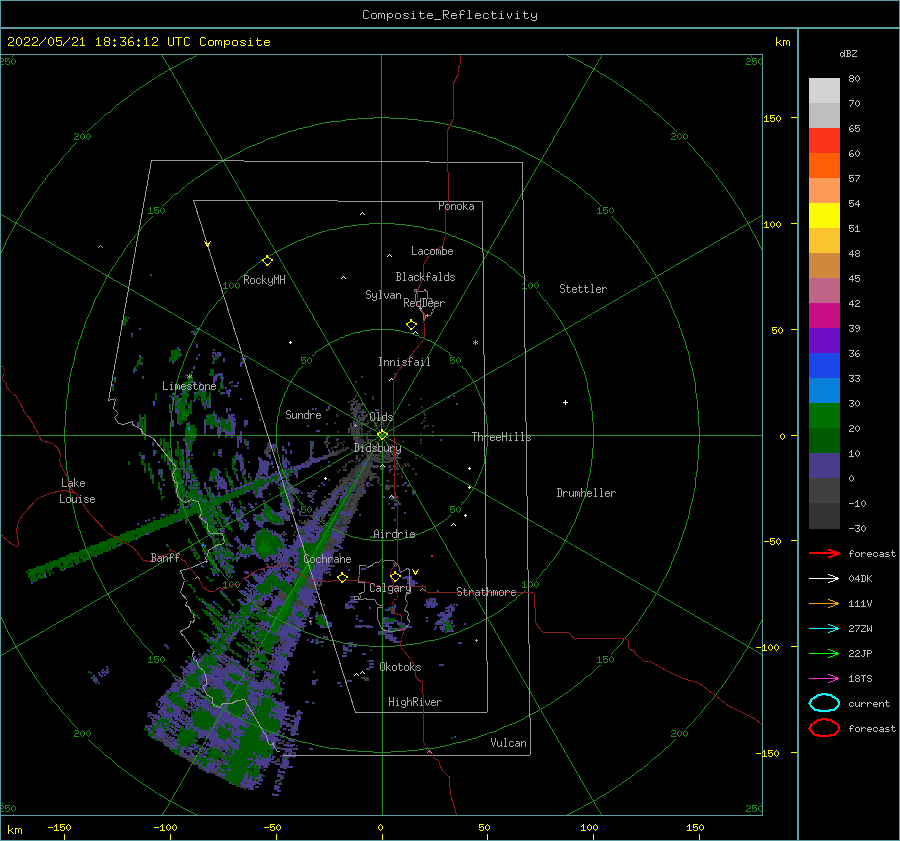Click the Didsbury town label

click(x=377, y=448)
